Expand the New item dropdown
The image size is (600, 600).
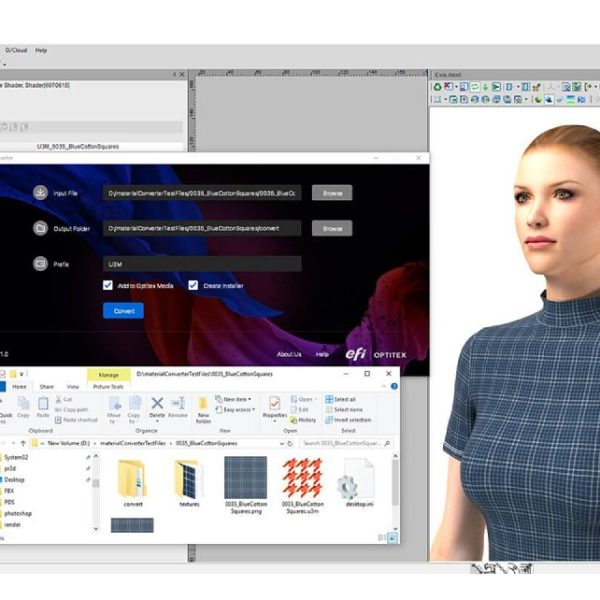tap(237, 399)
